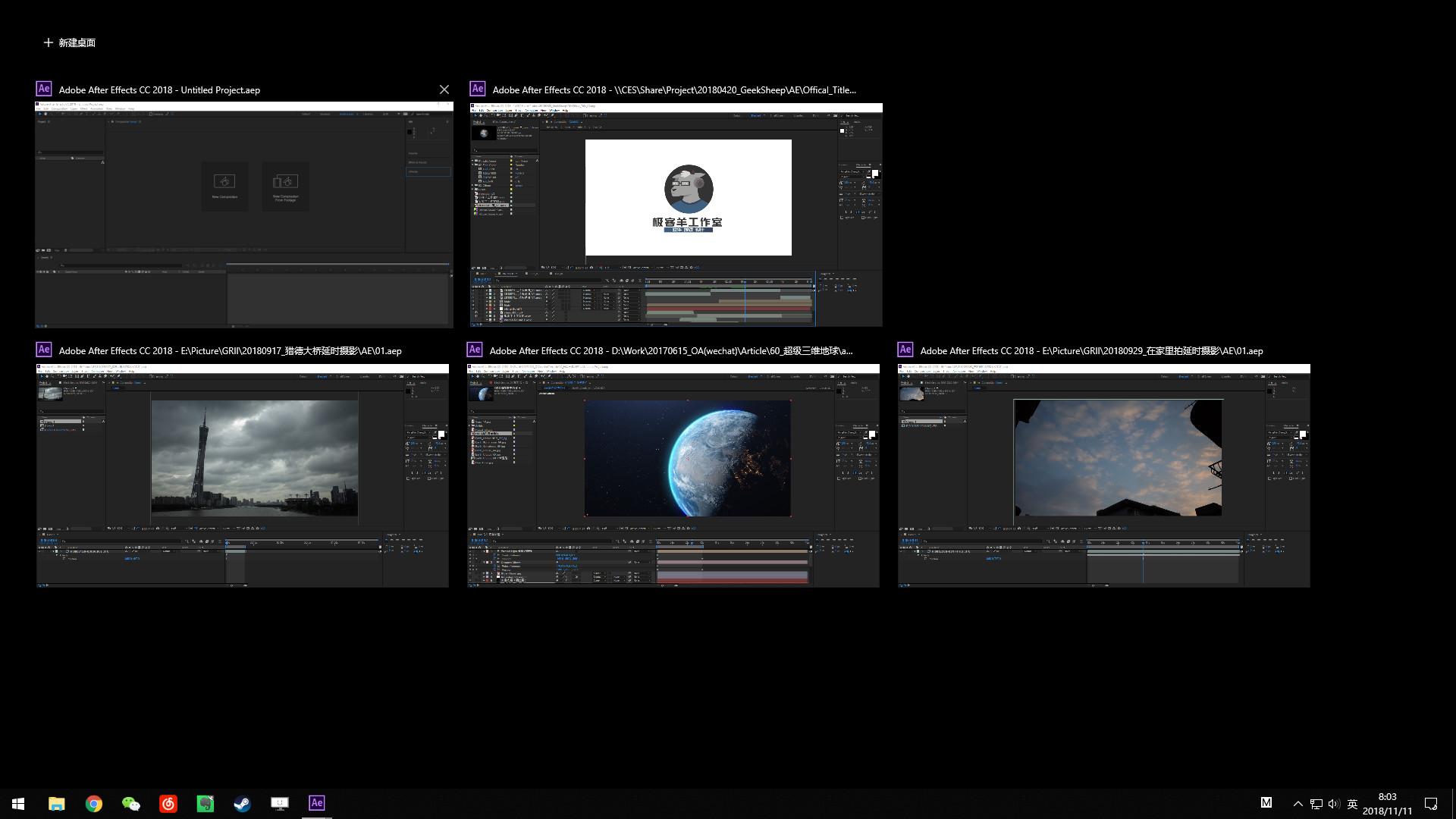Open After Effects from the taskbar
Image resolution: width=1456 pixels, height=819 pixels.
pyautogui.click(x=316, y=803)
